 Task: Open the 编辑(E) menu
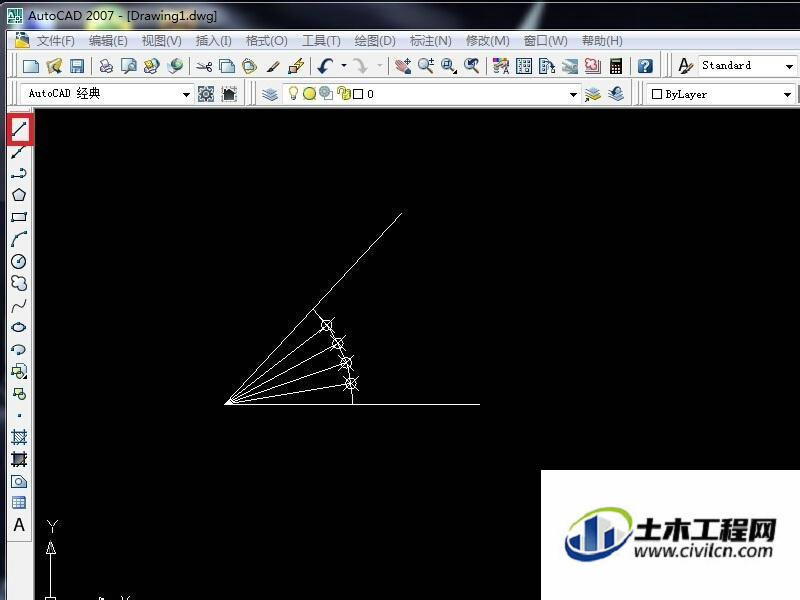108,41
